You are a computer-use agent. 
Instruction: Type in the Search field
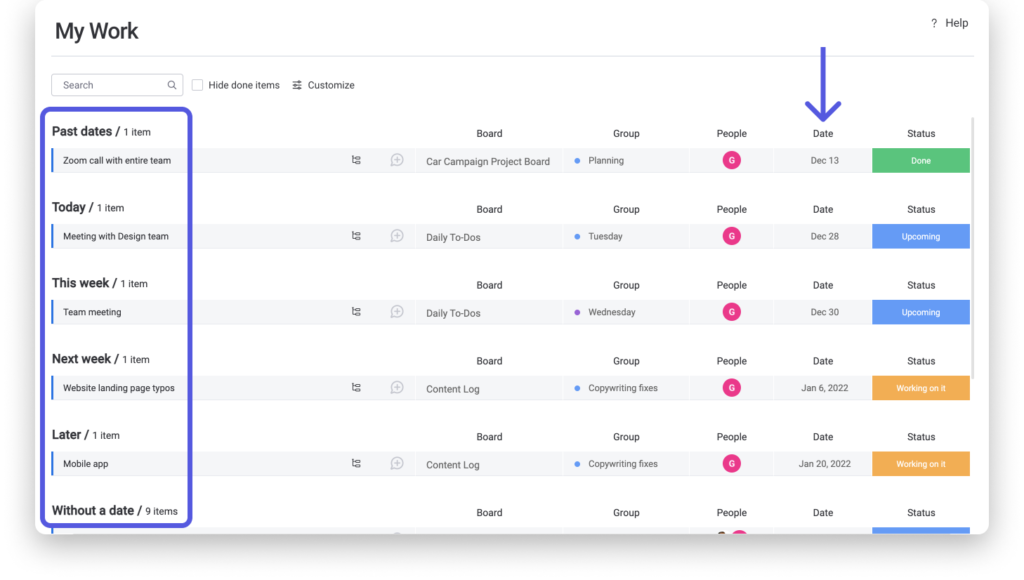tap(108, 86)
